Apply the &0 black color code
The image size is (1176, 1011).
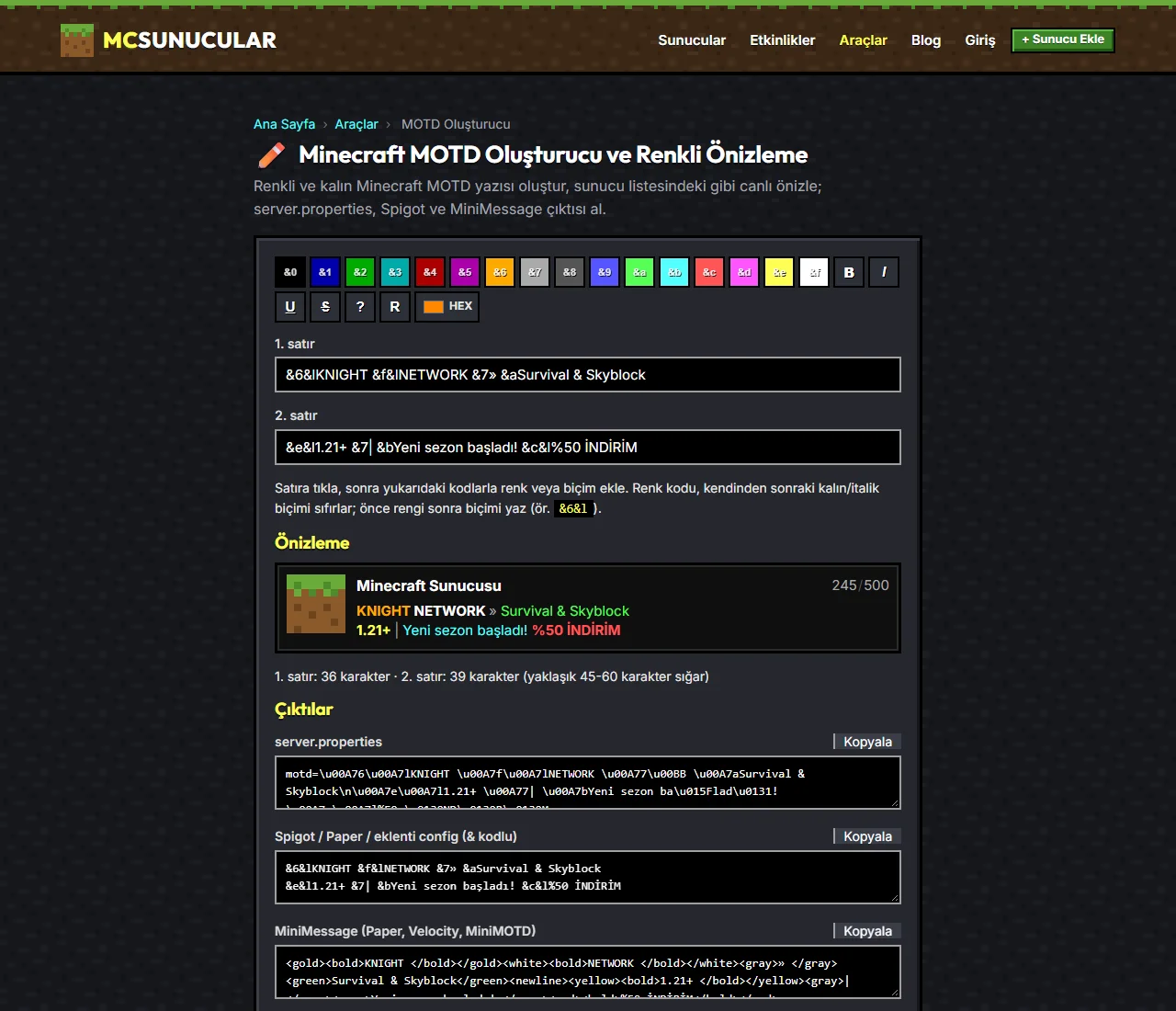click(290, 272)
